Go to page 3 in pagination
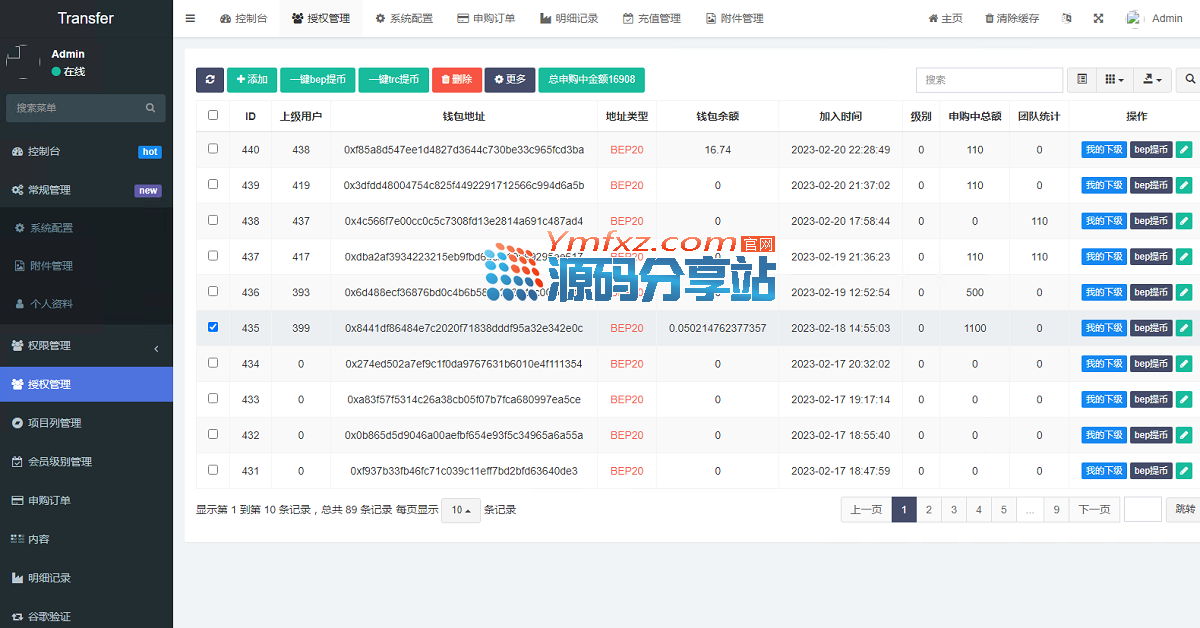This screenshot has width=1200, height=628. coord(954,510)
